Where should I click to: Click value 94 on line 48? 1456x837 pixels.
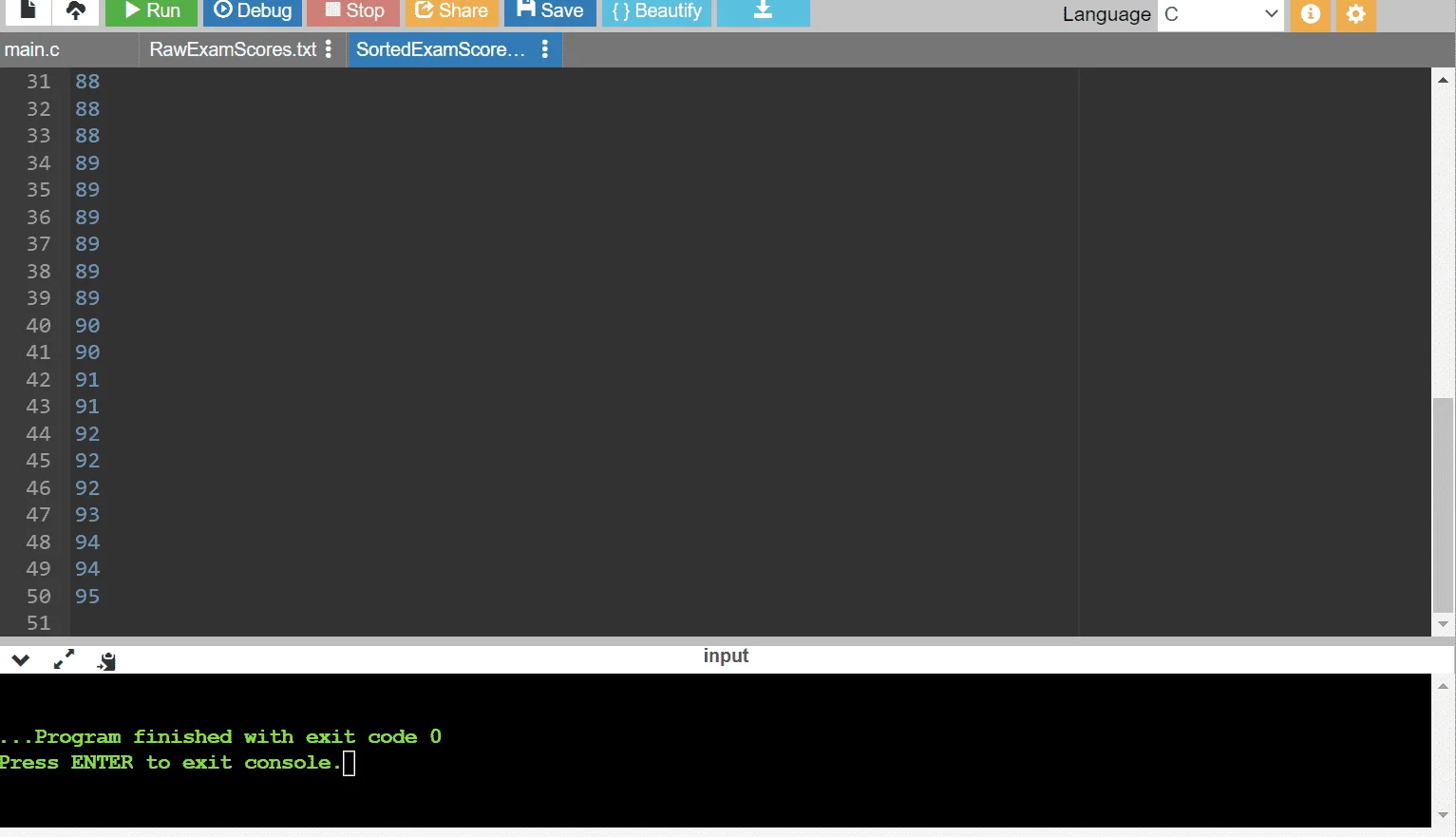click(x=87, y=542)
